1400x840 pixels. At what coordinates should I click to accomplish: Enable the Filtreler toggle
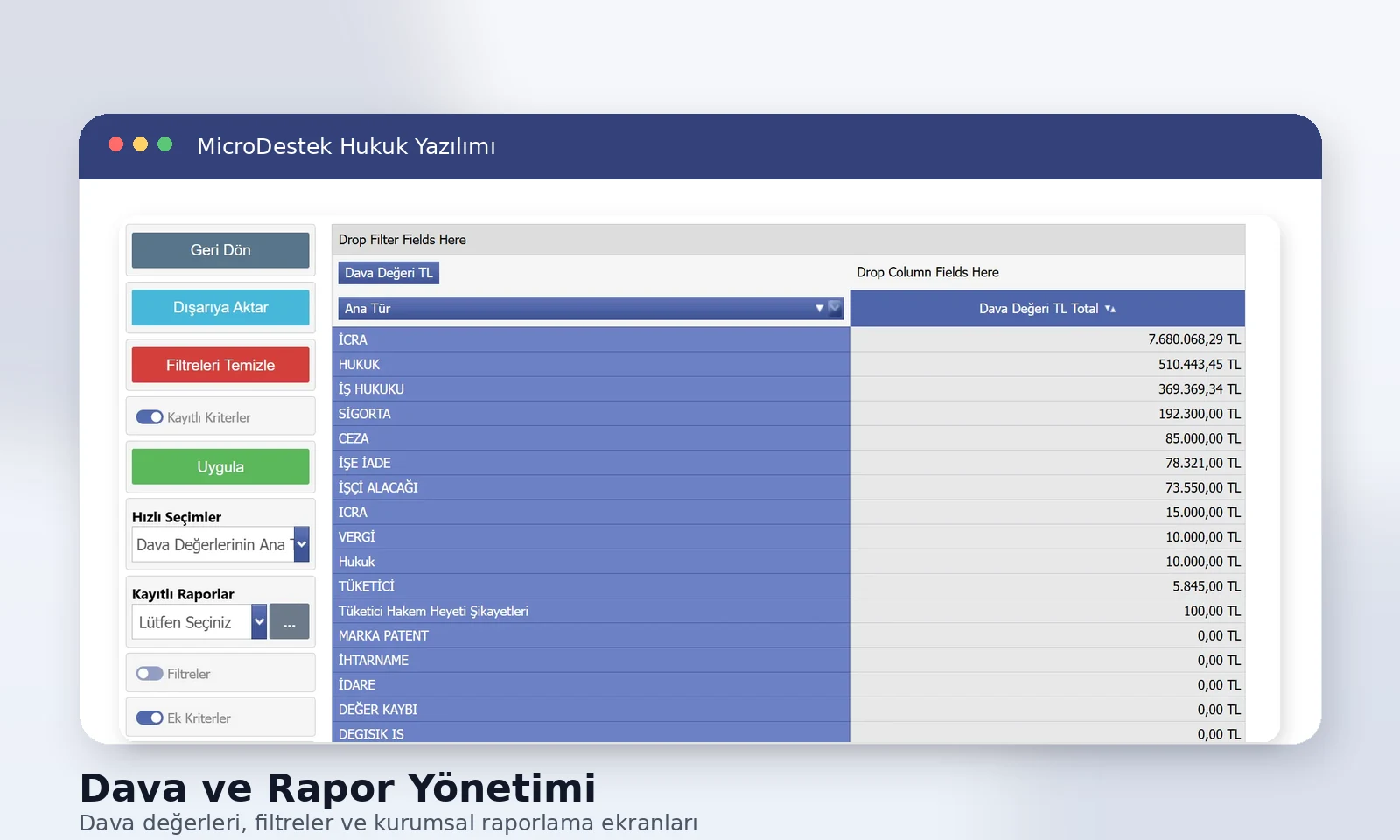[150, 673]
